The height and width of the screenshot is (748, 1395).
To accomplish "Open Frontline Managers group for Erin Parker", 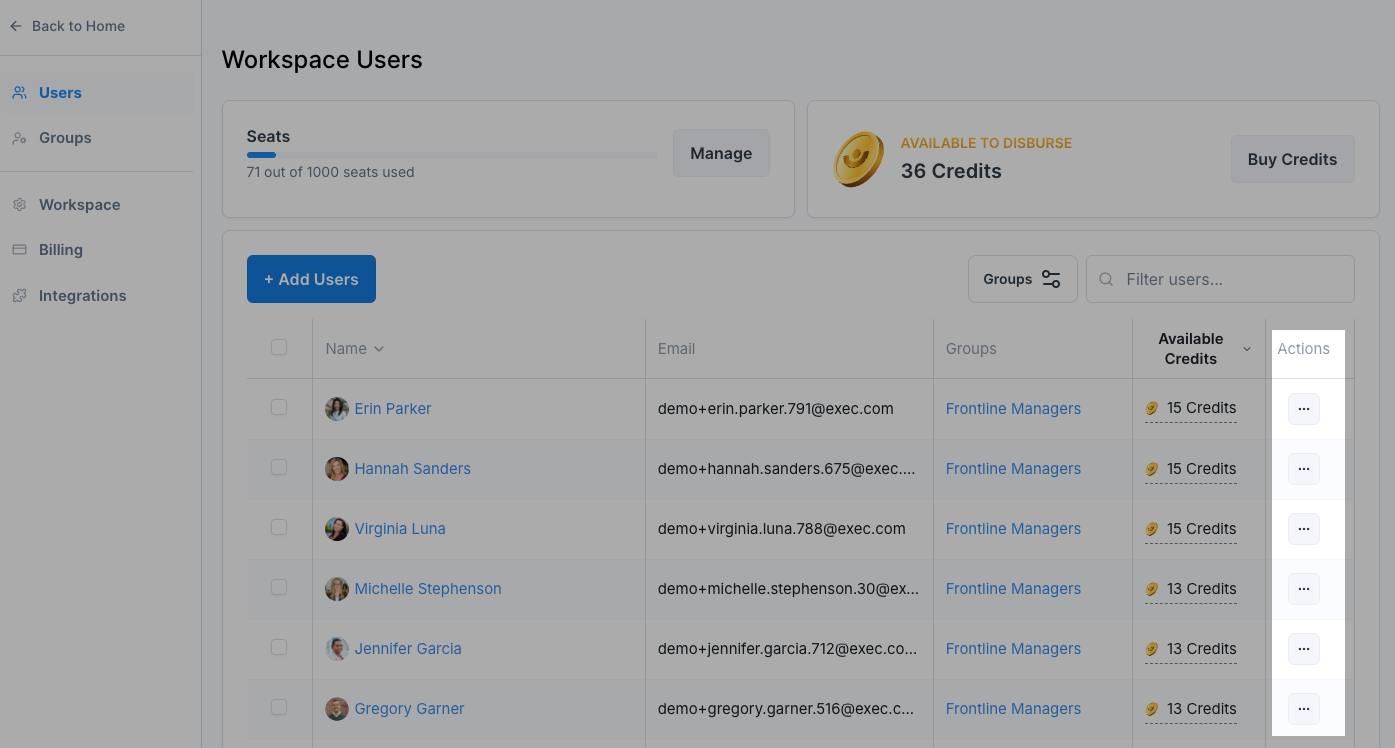I will [x=1013, y=409].
